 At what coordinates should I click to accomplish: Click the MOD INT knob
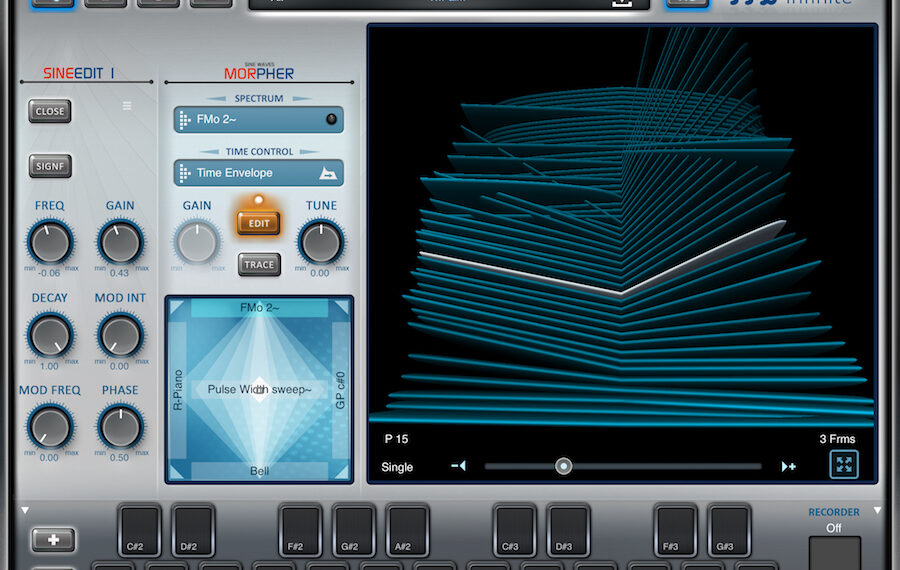click(x=120, y=335)
